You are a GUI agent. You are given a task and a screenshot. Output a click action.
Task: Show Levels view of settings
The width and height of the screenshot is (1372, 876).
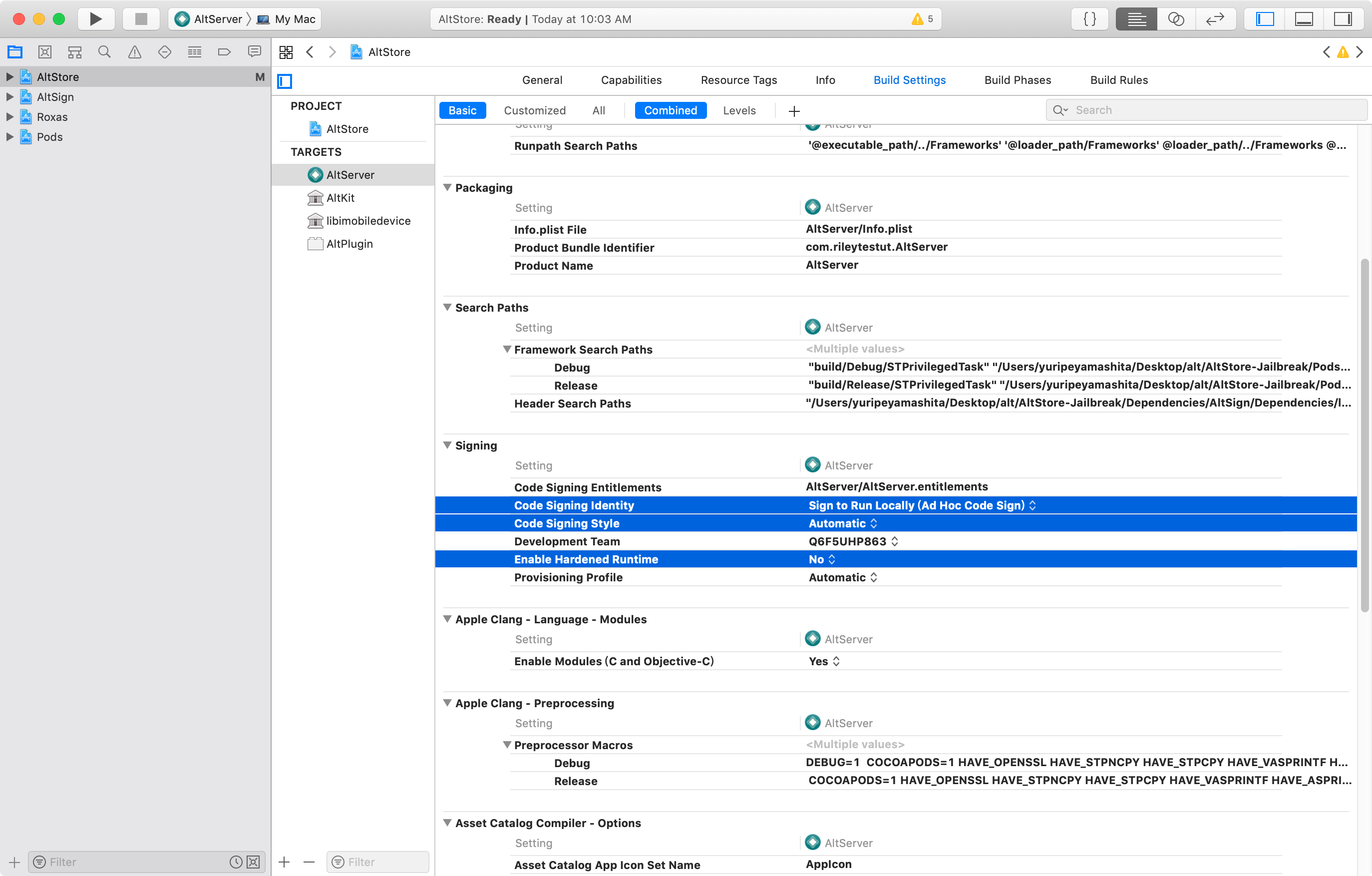(x=739, y=110)
